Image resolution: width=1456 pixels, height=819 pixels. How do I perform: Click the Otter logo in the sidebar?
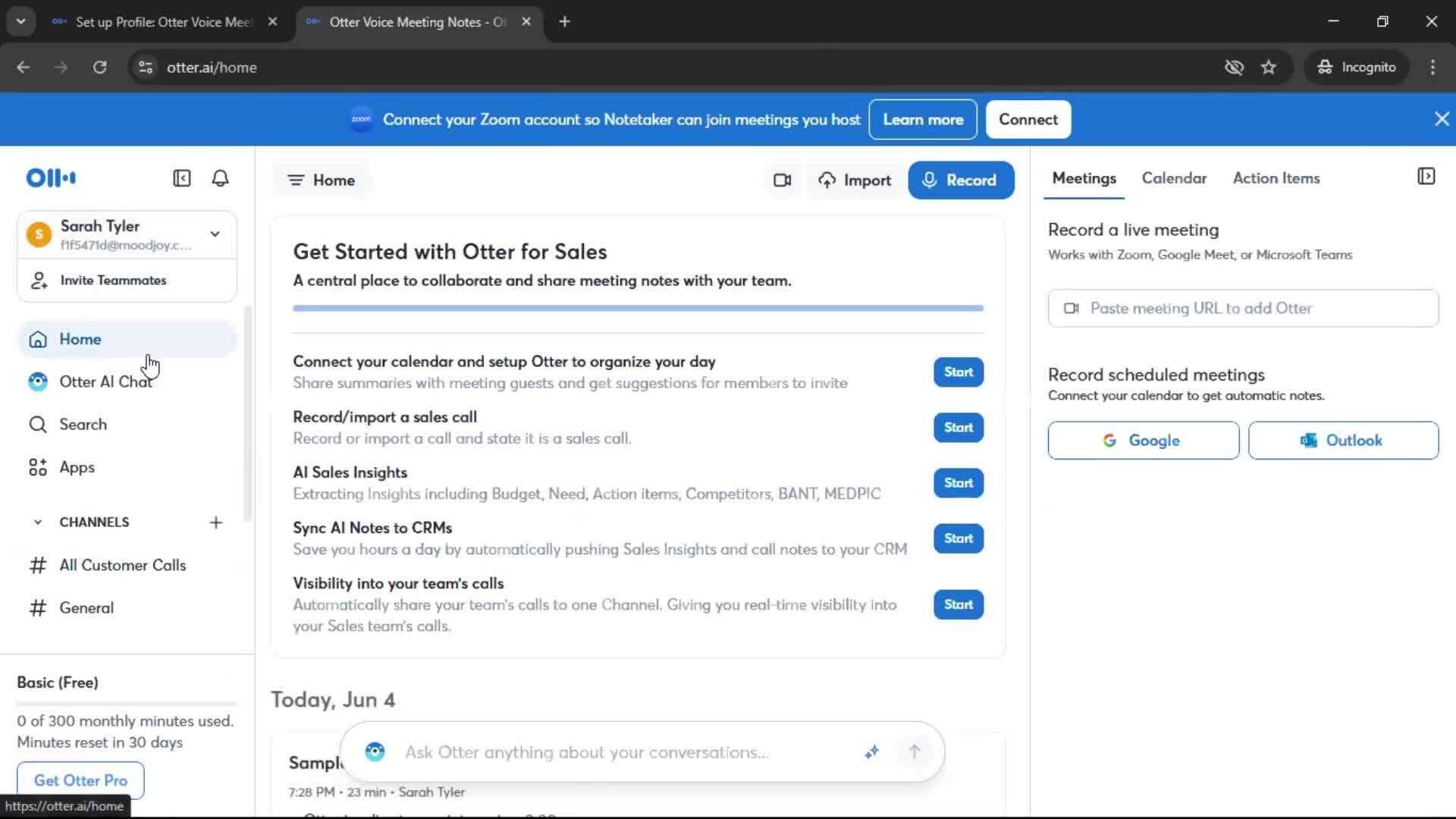[51, 178]
